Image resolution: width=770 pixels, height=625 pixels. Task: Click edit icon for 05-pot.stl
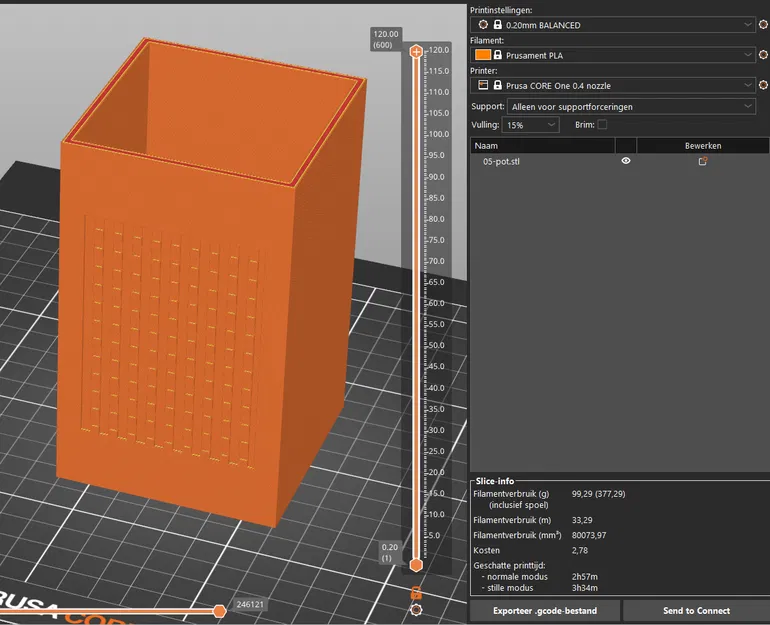coord(703,161)
